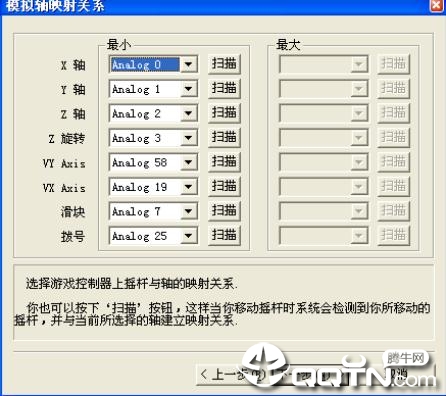Click 扫描 button for 拨号 minimum
Viewport: 446px width, 396px height.
point(224,235)
